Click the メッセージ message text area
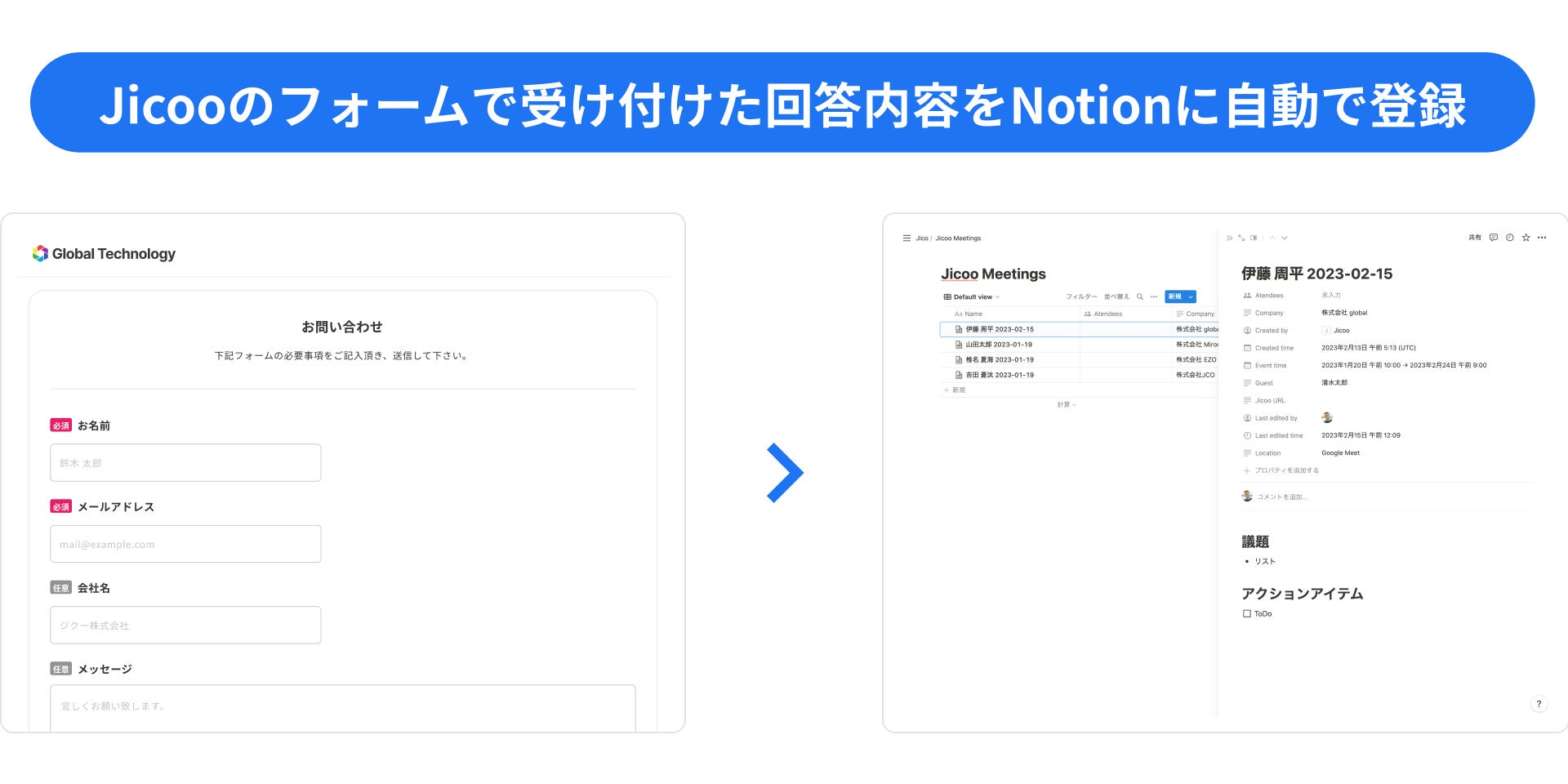 click(343, 708)
